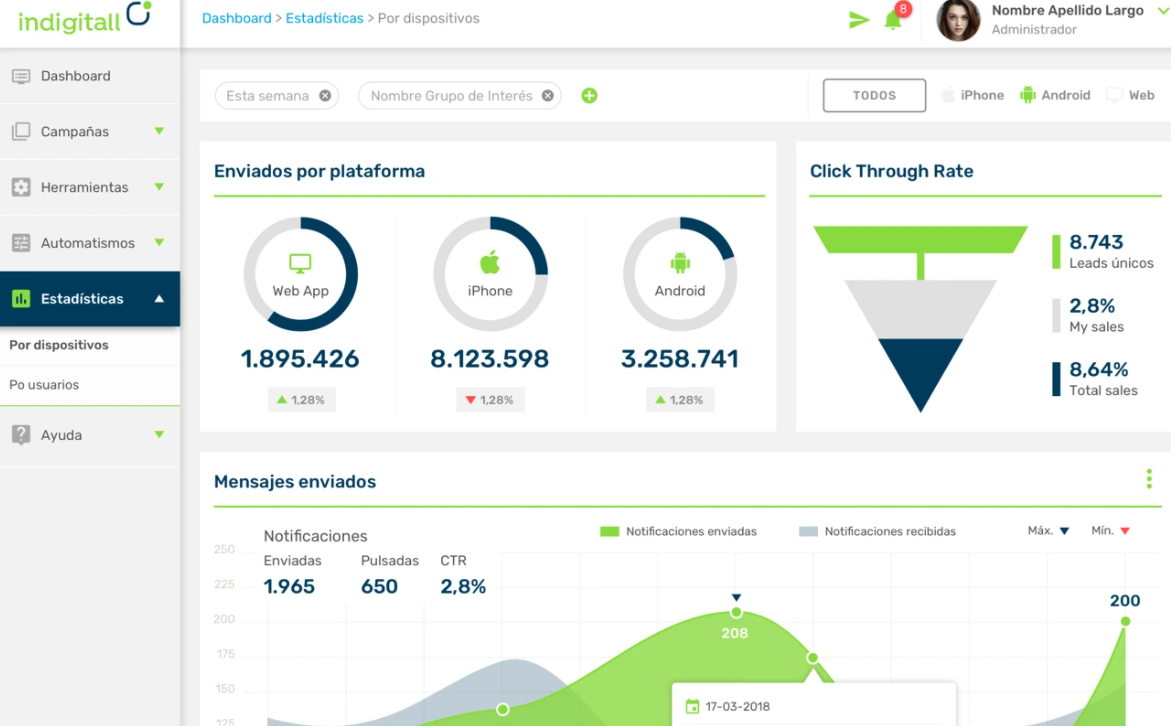The height and width of the screenshot is (726, 1171).
Task: Select Po usuarios in the sidebar
Action: (x=42, y=385)
